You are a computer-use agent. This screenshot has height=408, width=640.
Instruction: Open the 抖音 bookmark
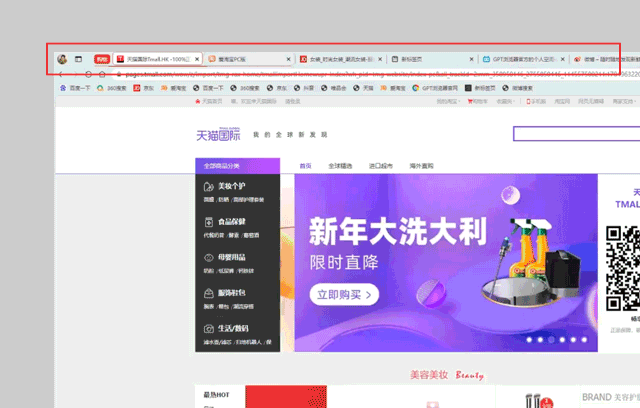pos(303,88)
